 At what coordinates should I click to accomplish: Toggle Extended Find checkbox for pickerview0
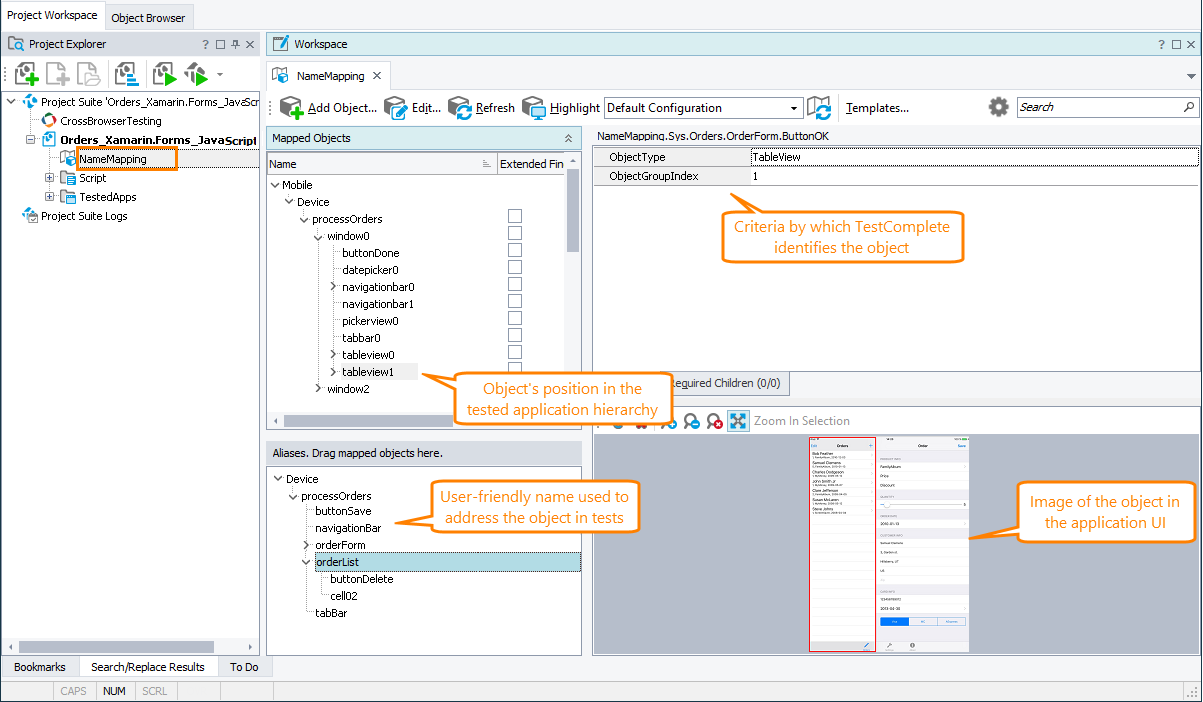pyautogui.click(x=515, y=318)
